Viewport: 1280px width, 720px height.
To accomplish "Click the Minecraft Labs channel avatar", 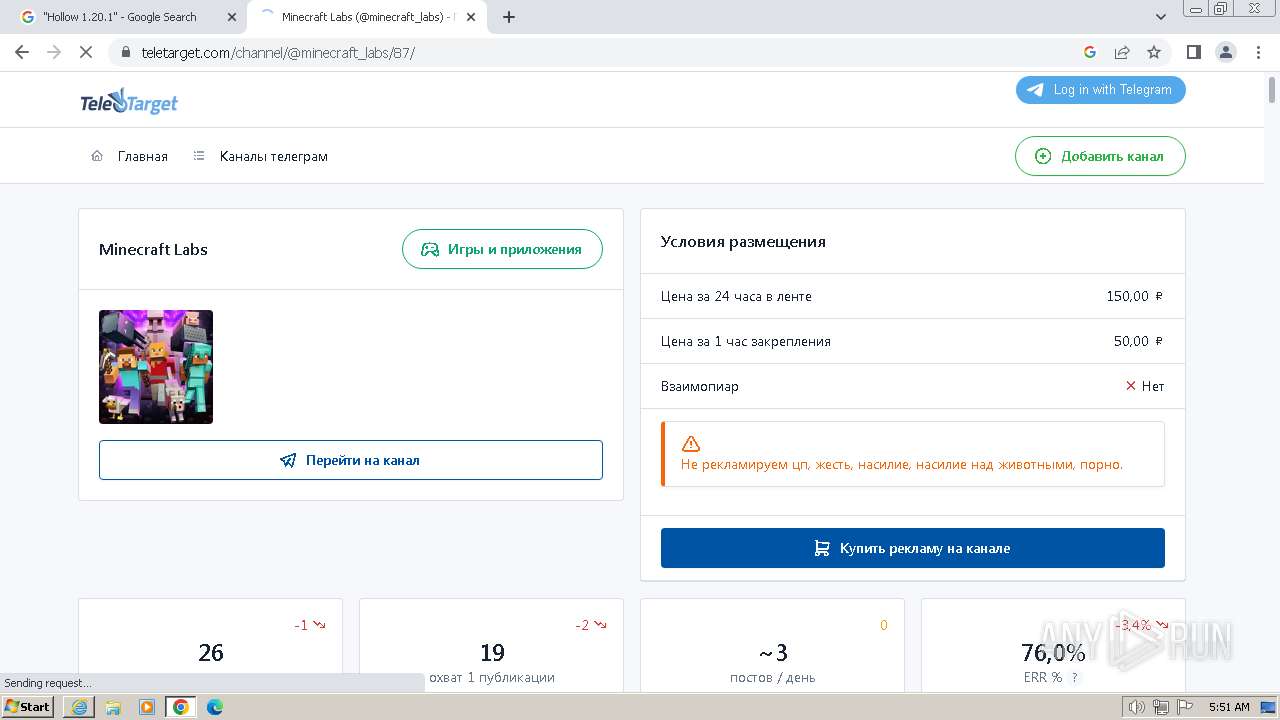I will tap(156, 367).
